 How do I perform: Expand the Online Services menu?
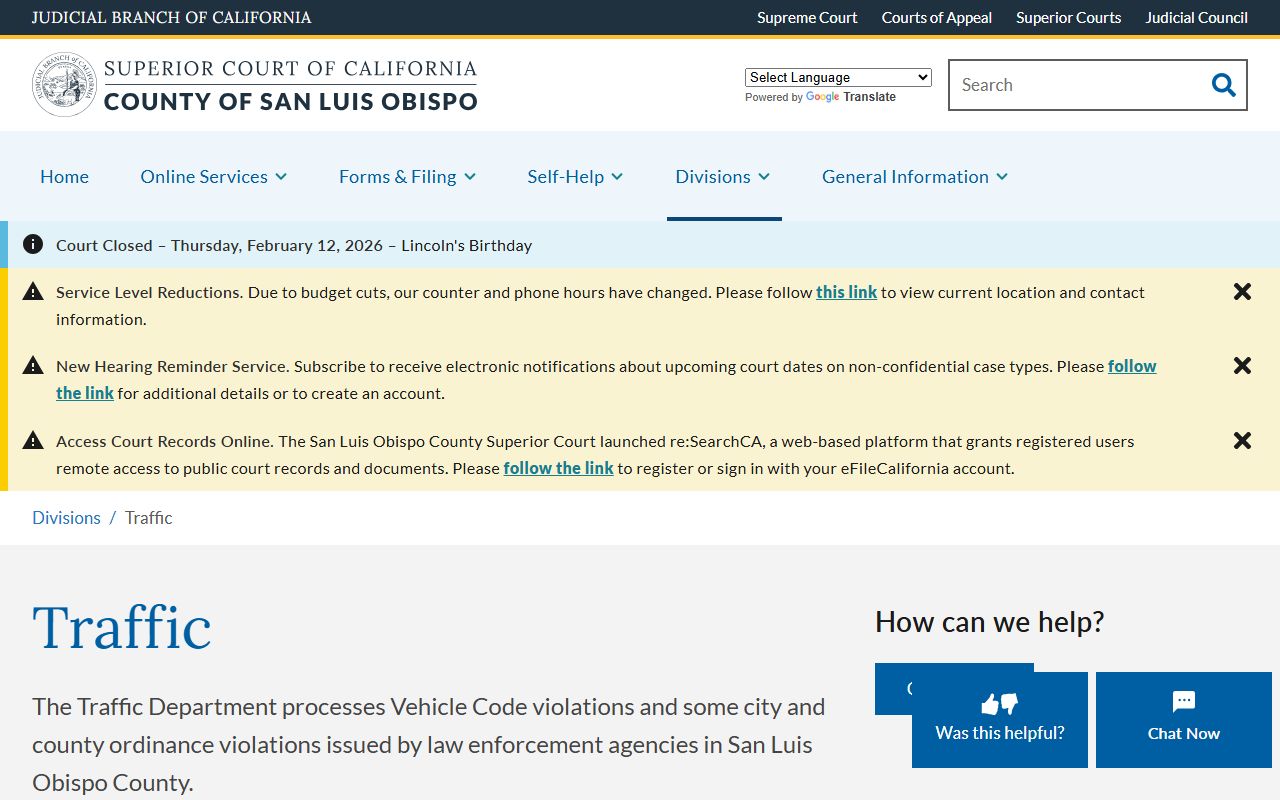tap(214, 176)
